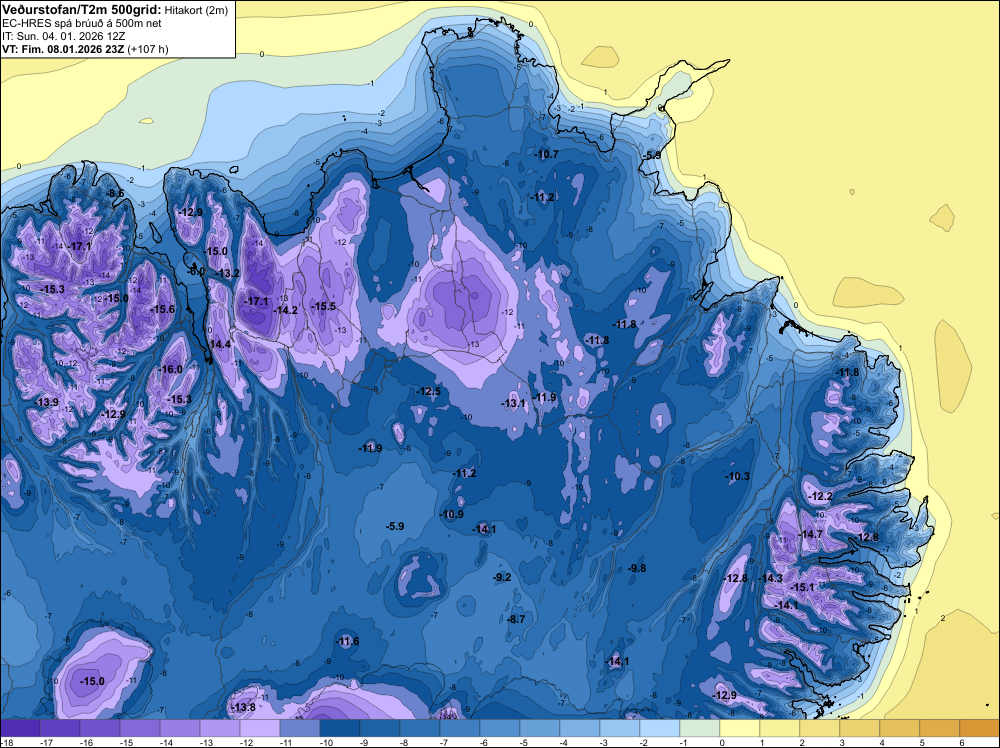Click the -16.0 temperature value

[170, 369]
